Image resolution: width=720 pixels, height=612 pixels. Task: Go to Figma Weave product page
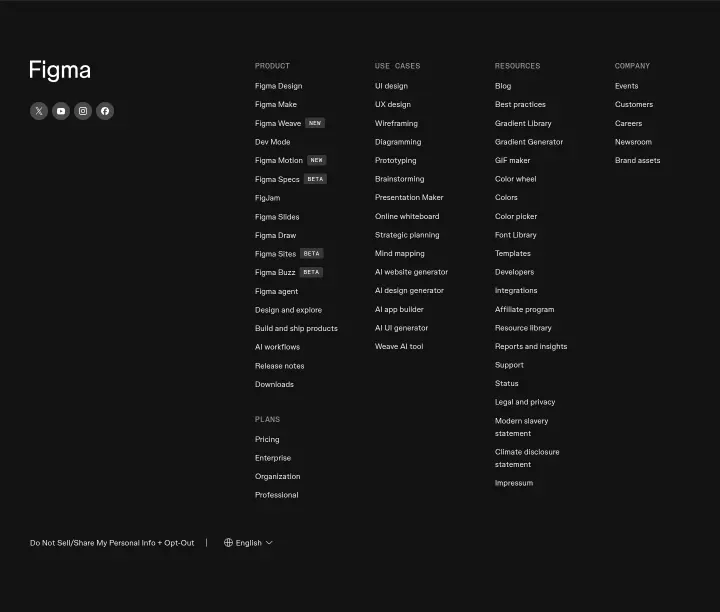(x=278, y=124)
